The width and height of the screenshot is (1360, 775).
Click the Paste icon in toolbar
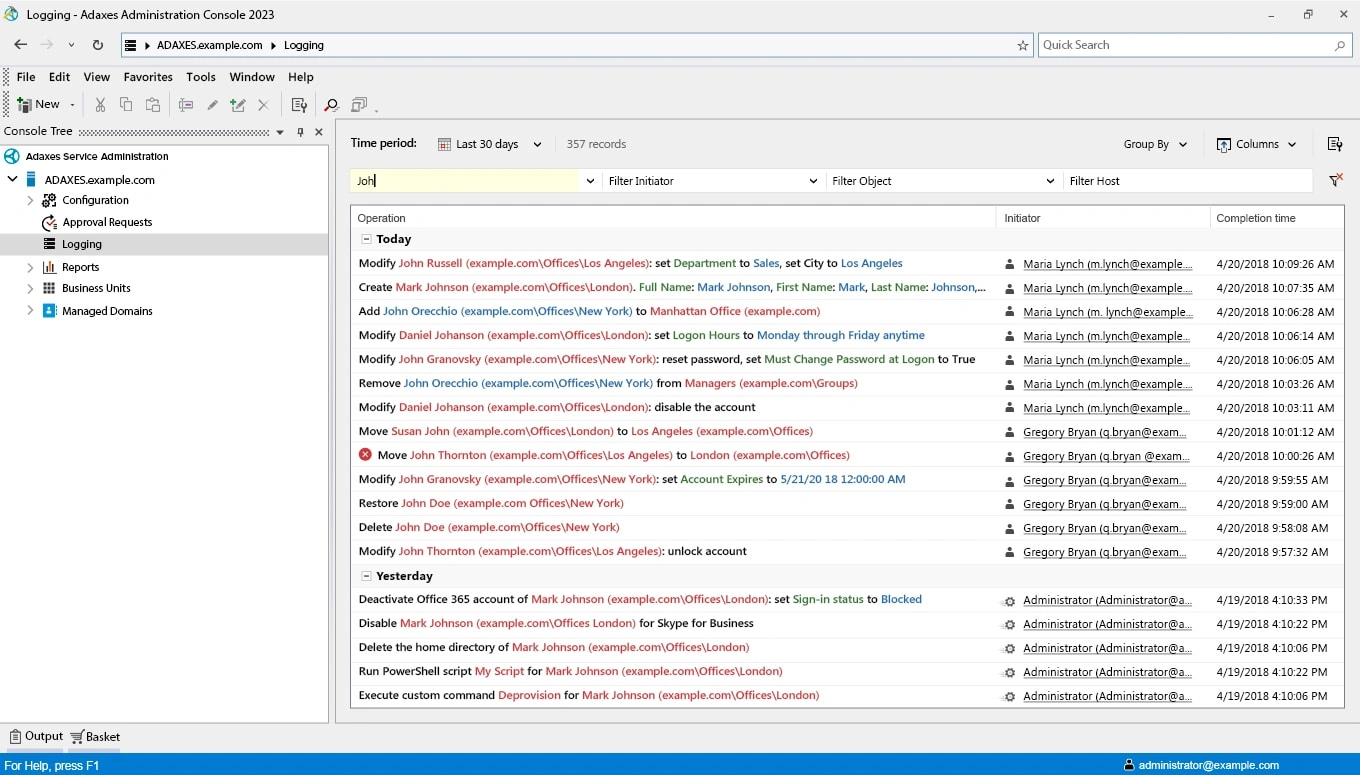[x=153, y=105]
